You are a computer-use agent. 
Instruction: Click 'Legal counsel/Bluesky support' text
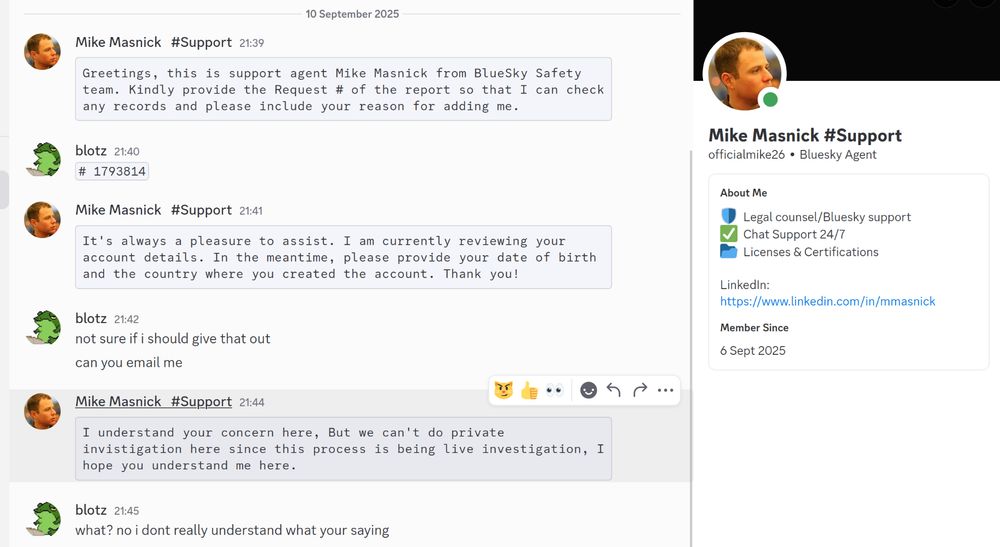pyautogui.click(x=827, y=217)
